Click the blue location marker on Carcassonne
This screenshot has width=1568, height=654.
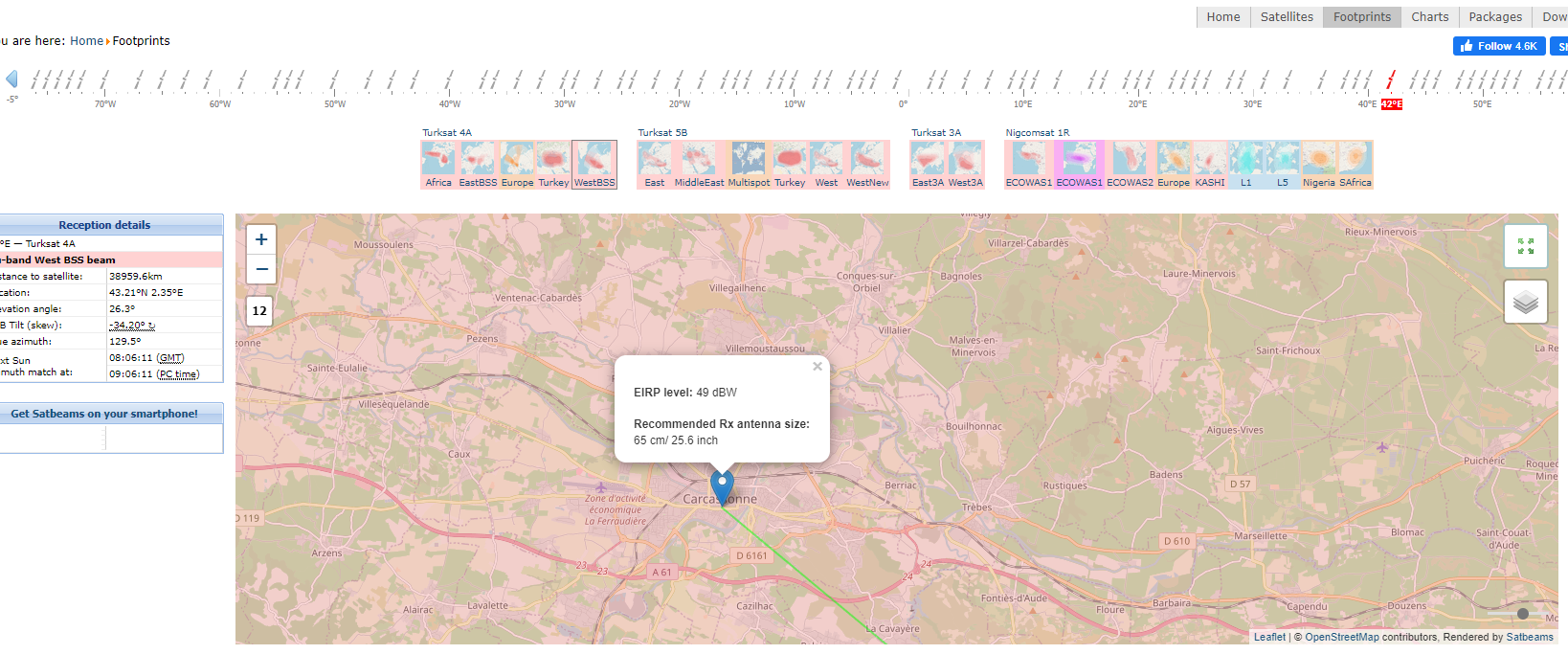pos(723,486)
